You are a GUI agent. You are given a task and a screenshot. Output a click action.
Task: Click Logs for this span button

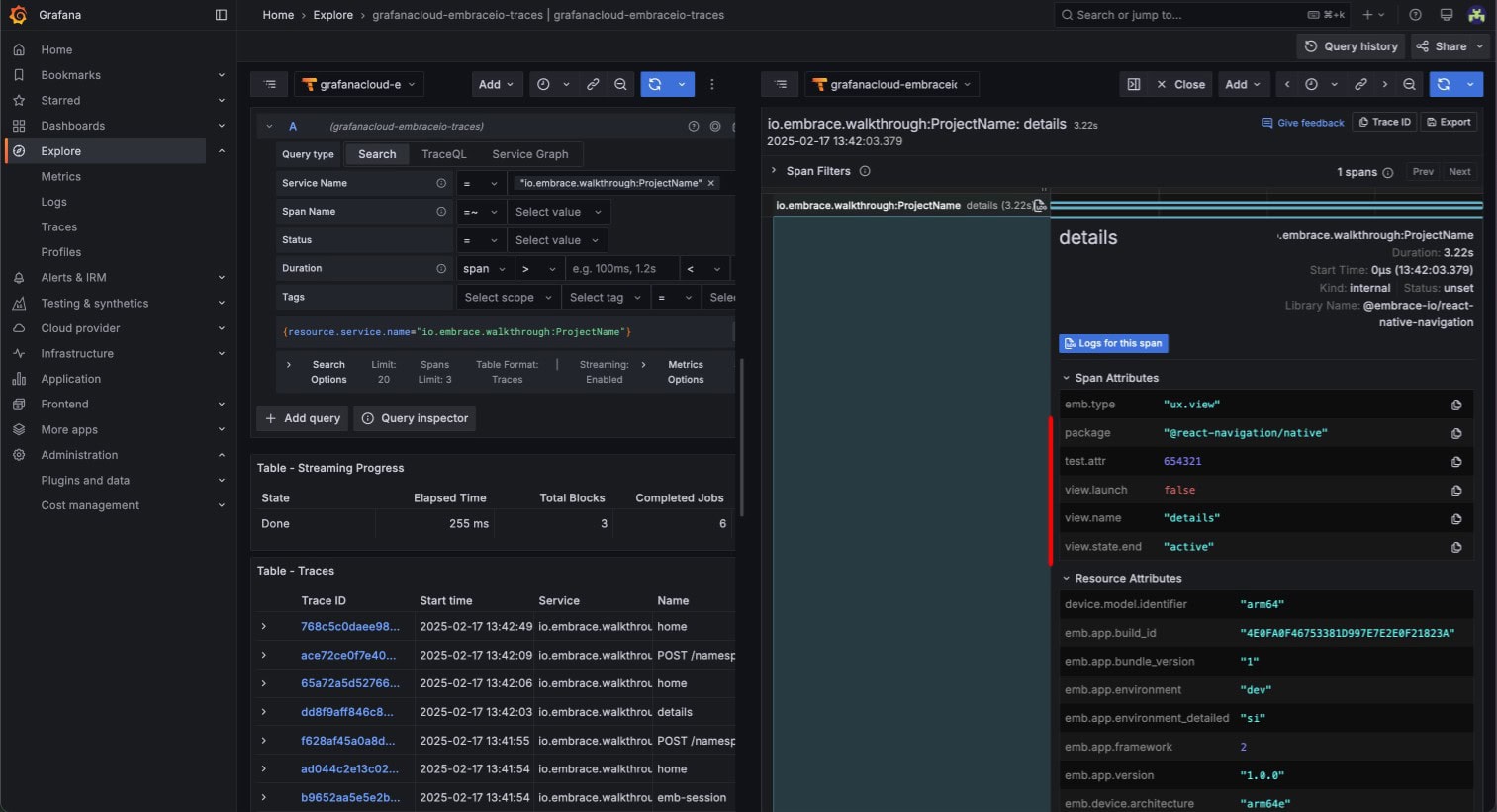pos(1113,343)
